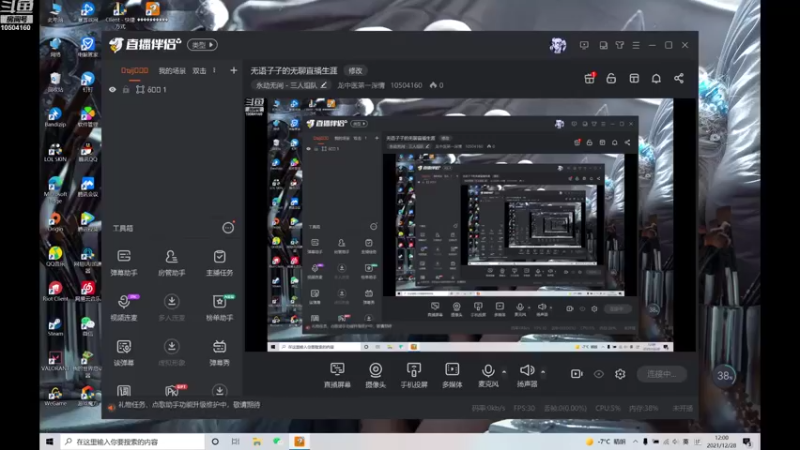Click the 修改 button beside stream title
Image resolution: width=800 pixels, height=450 pixels.
pos(356,70)
